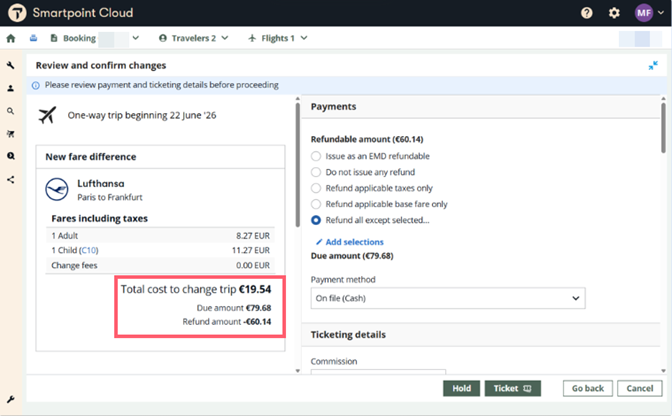Choose 'Refund applicable taxes only' radio button
672x416 pixels.
pos(317,188)
